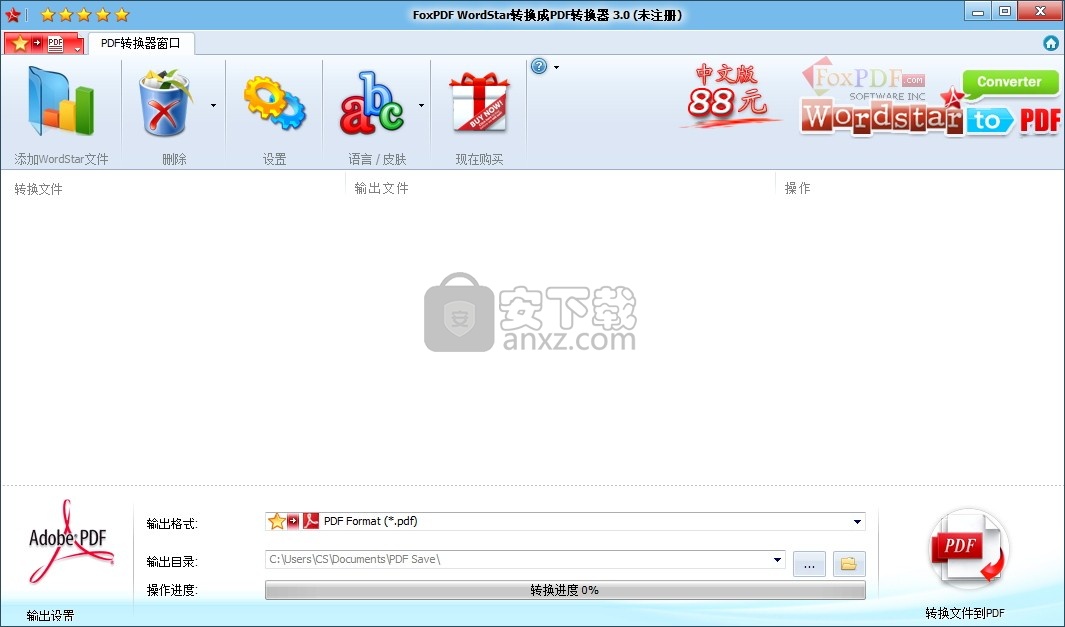This screenshot has width=1065, height=627.
Task: Expand the Language / Skin dropdown arrow
Action: coord(421,105)
